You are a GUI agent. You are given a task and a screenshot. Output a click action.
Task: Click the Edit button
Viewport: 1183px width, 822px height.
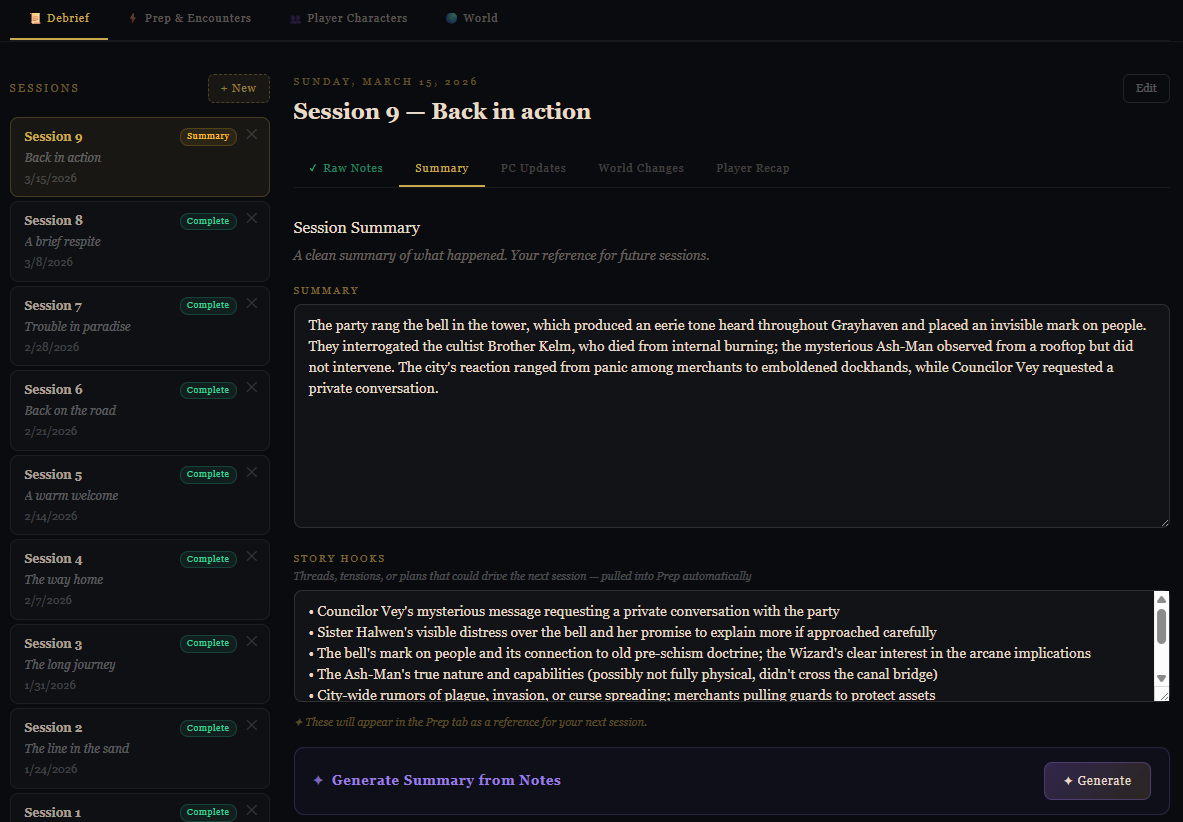coord(1146,88)
